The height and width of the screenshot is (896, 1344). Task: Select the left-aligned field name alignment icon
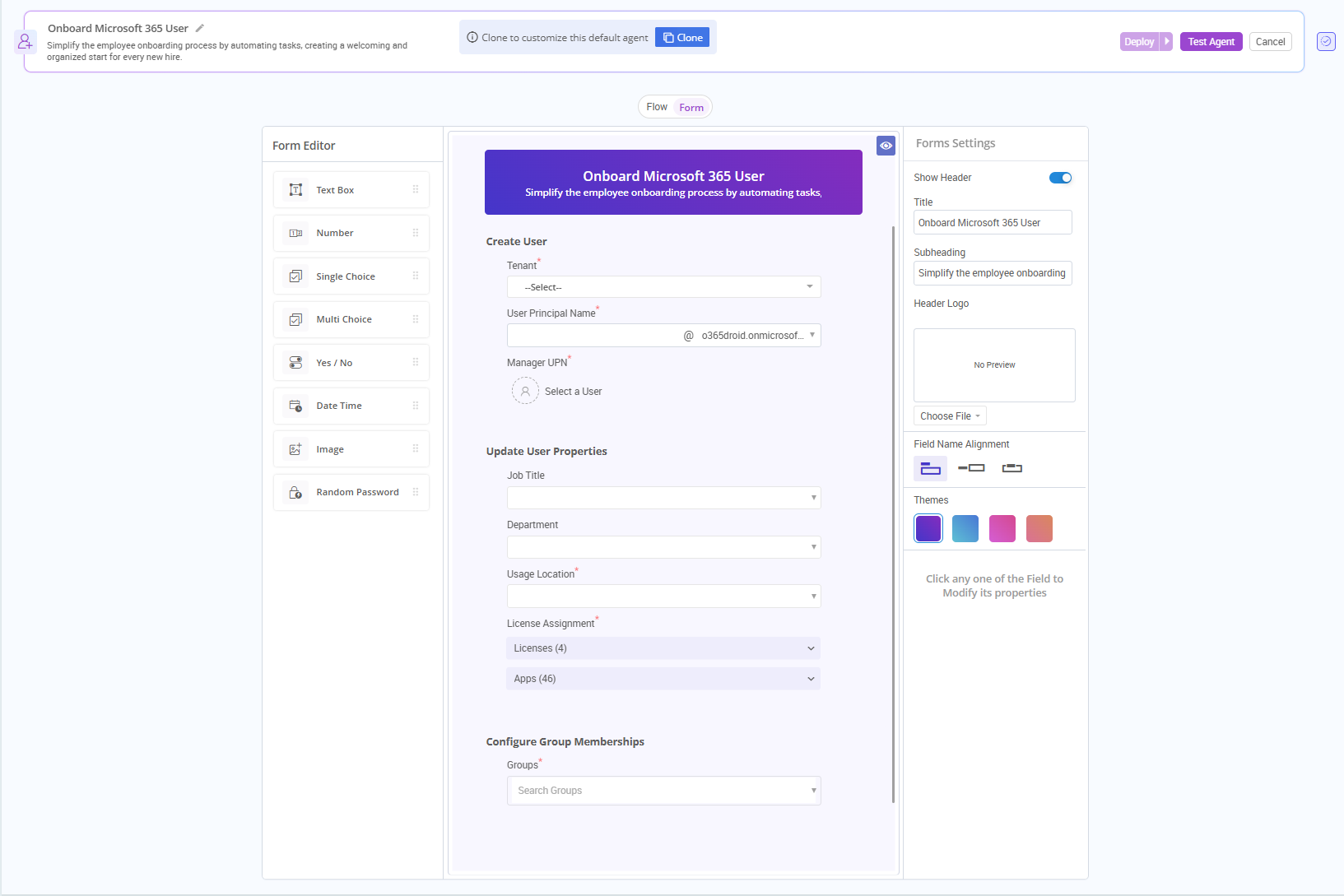[971, 468]
